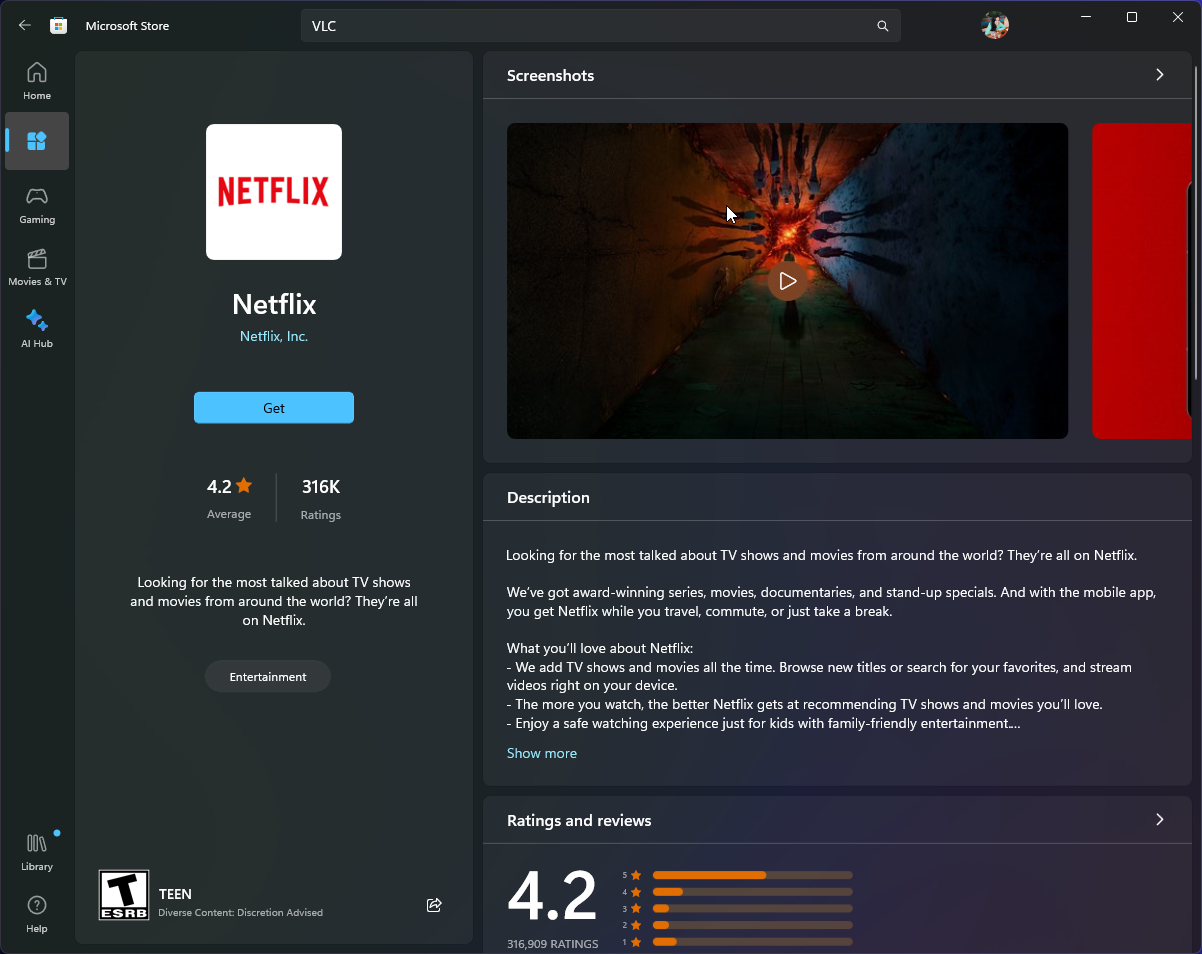The image size is (1202, 954).
Task: Open the Home section in sidebar
Action: (37, 81)
